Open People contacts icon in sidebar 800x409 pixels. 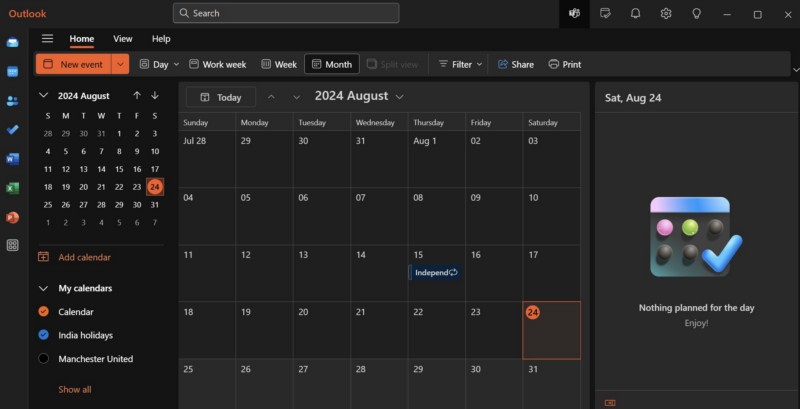point(13,101)
